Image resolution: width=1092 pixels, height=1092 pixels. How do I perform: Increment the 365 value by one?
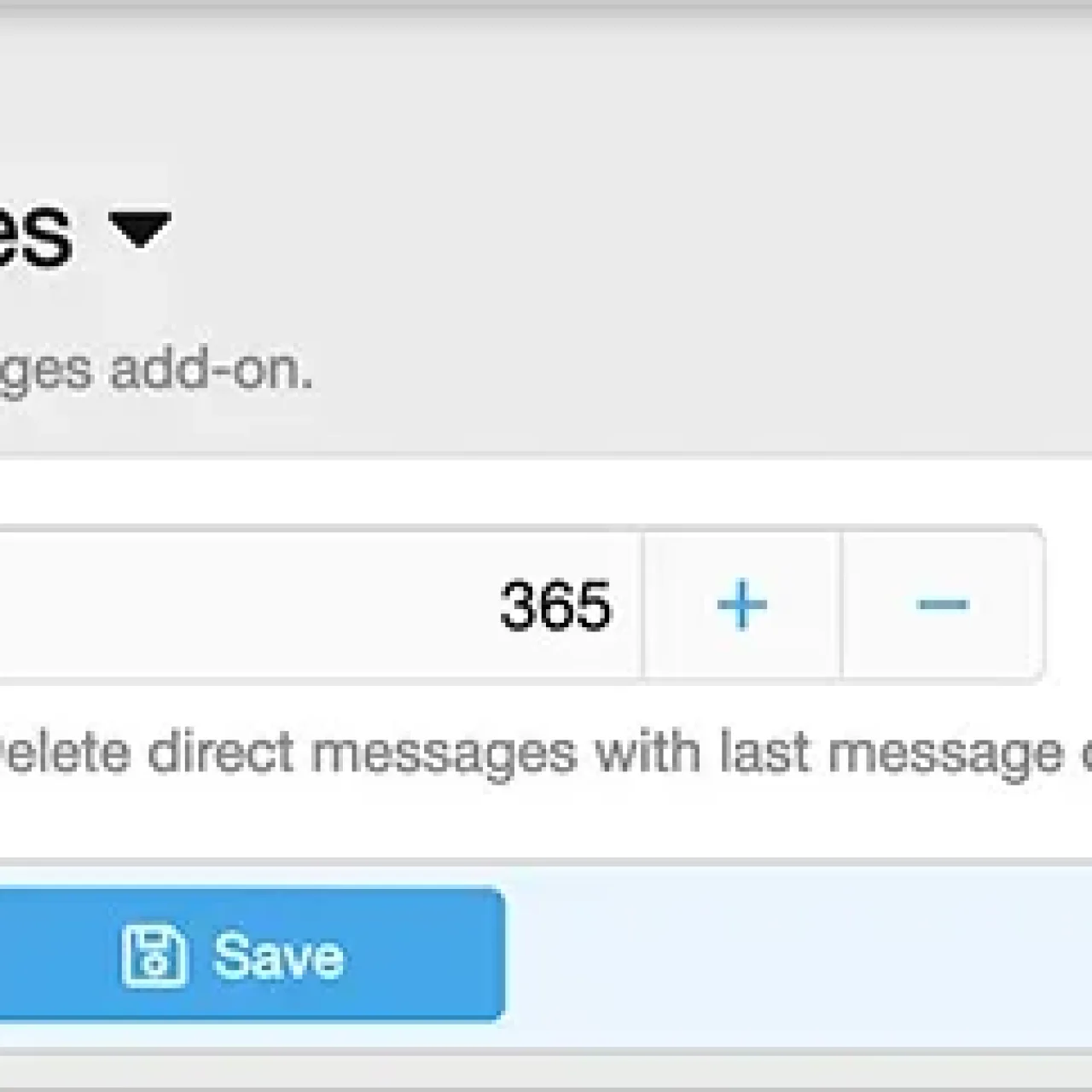click(741, 605)
